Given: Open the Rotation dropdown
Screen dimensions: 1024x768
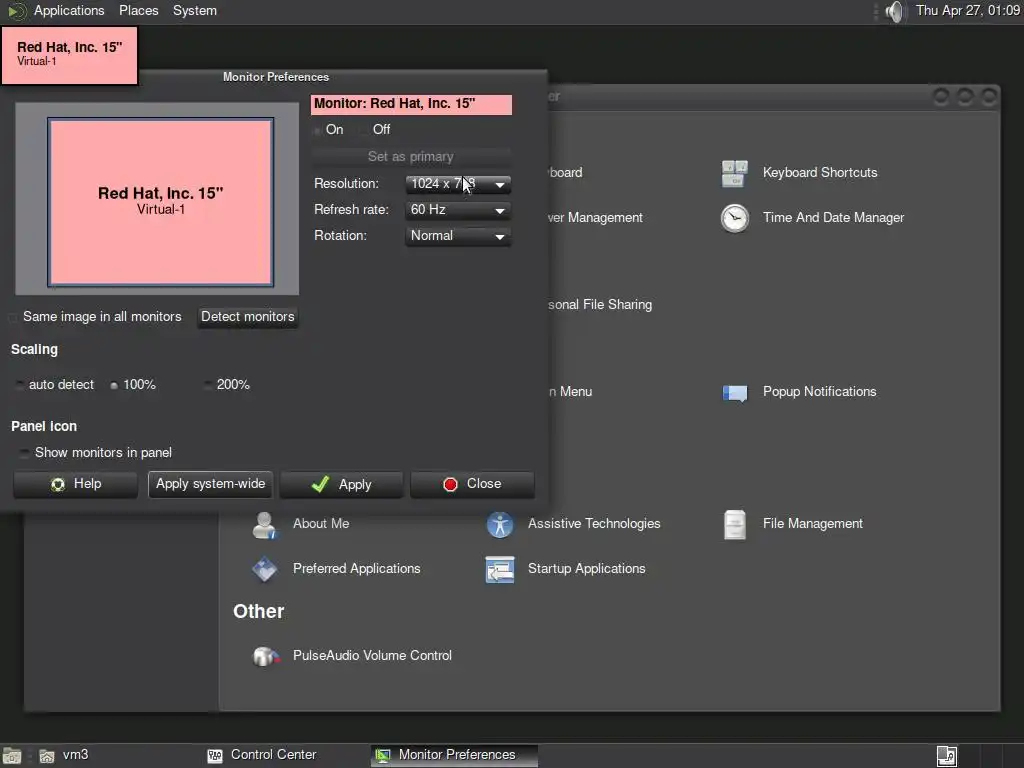Looking at the screenshot, I should point(458,236).
